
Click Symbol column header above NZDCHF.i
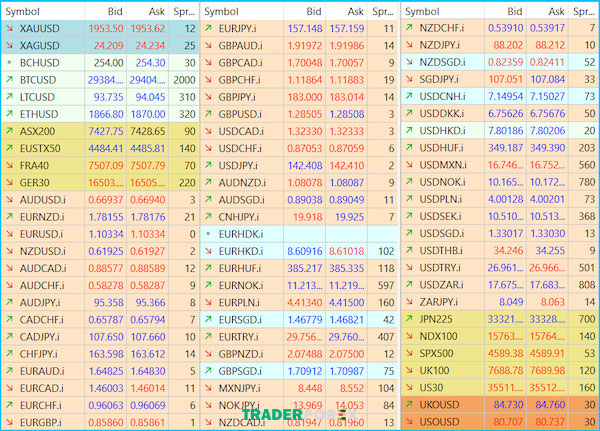(422, 11)
